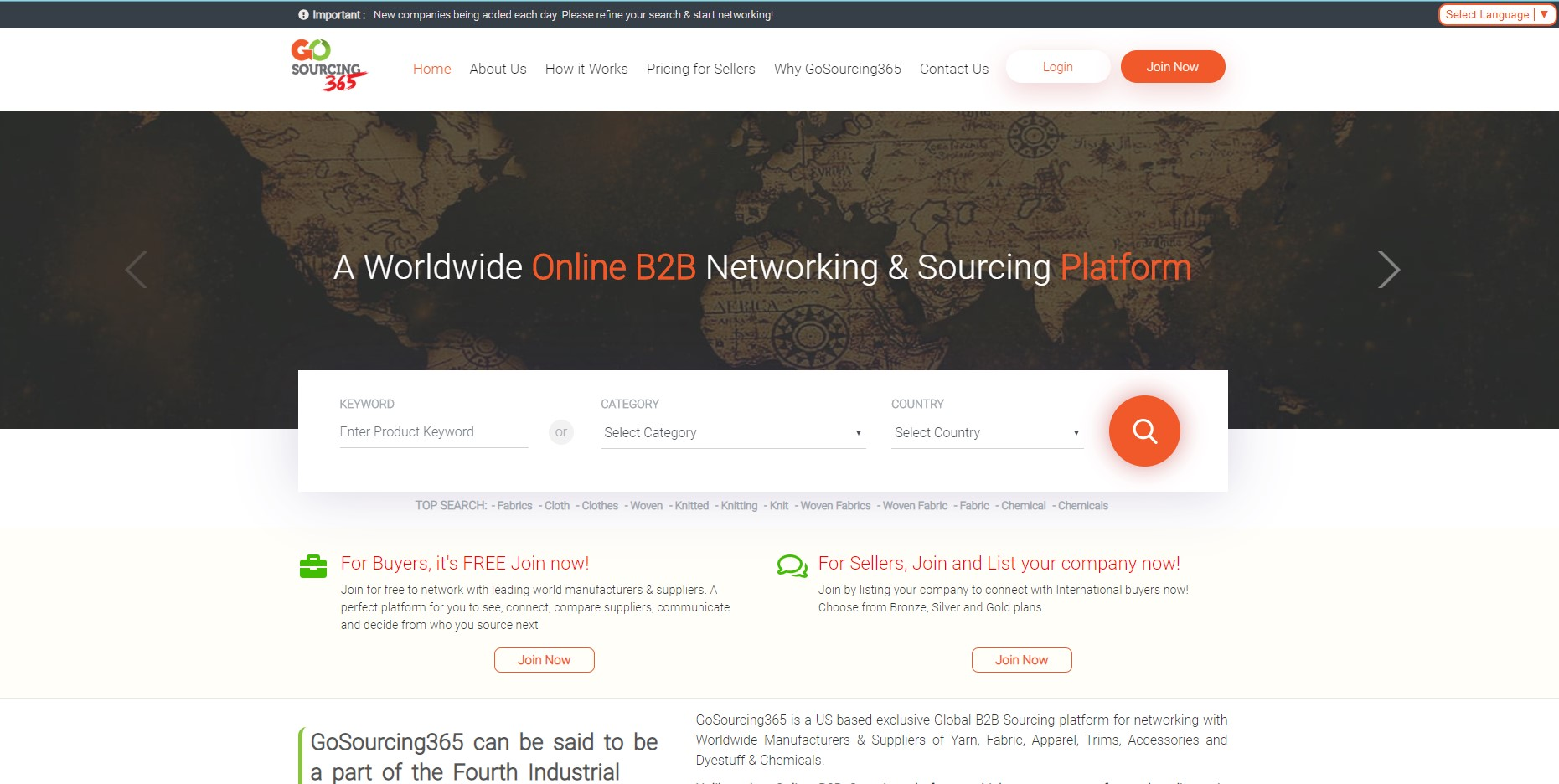This screenshot has width=1559, height=784.
Task: Open the Select Country dropdown
Action: [x=987, y=432]
